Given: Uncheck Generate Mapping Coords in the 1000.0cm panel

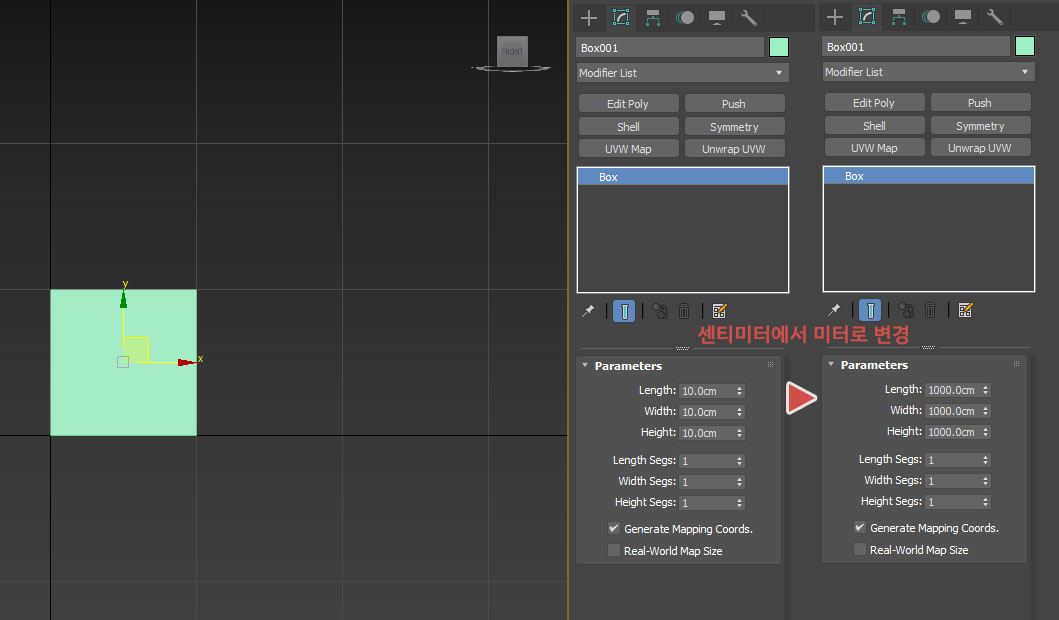Looking at the screenshot, I should point(860,527).
